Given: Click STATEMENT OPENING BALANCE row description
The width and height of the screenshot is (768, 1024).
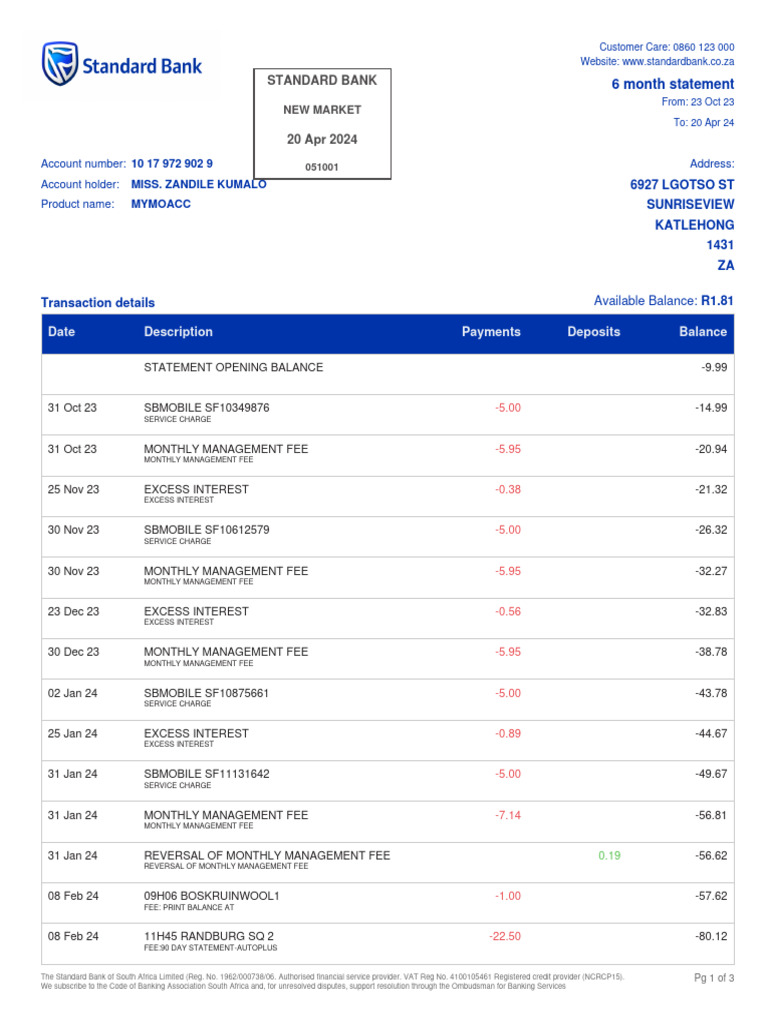Looking at the screenshot, I should point(233,368).
